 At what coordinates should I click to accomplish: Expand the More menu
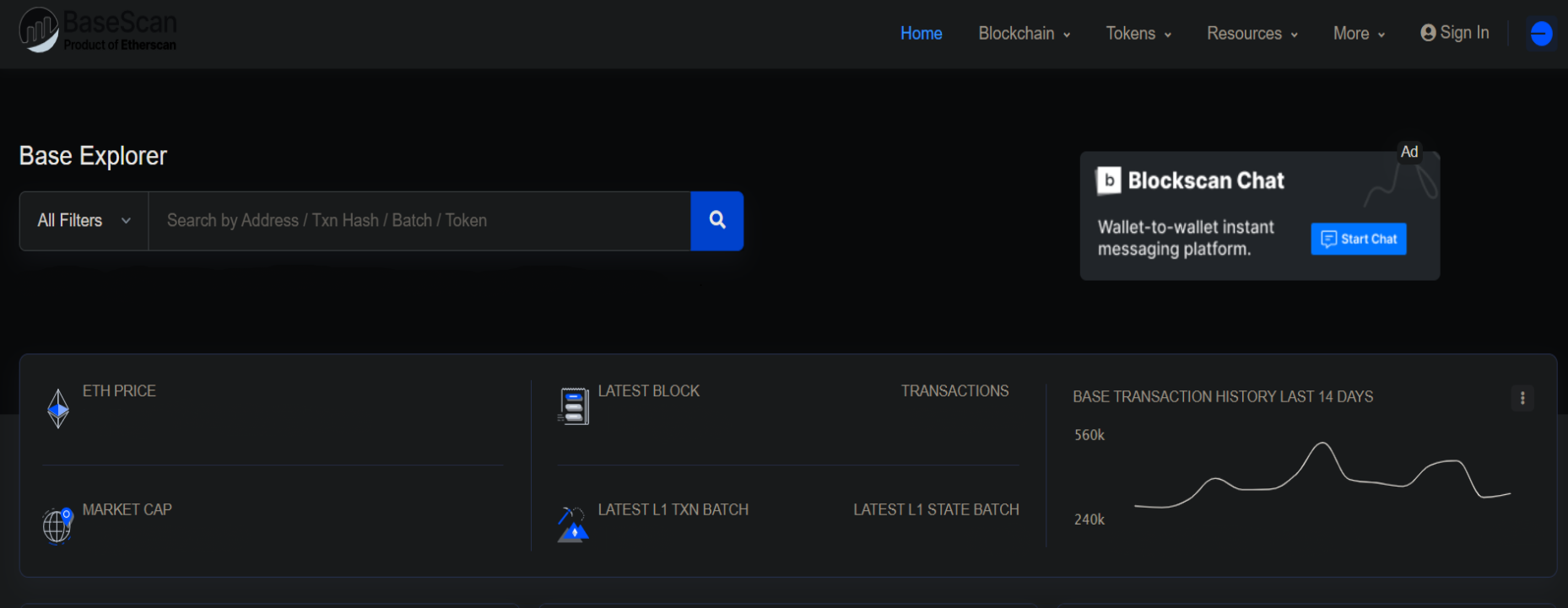pos(1359,34)
